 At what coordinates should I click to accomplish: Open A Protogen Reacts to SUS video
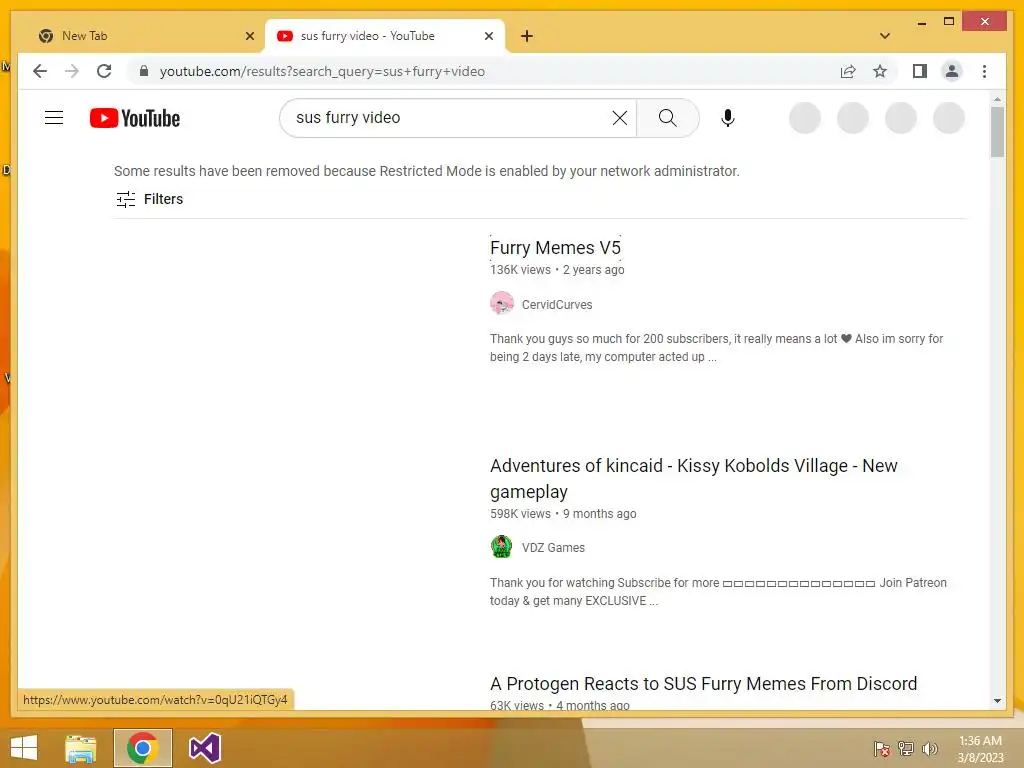pos(703,684)
